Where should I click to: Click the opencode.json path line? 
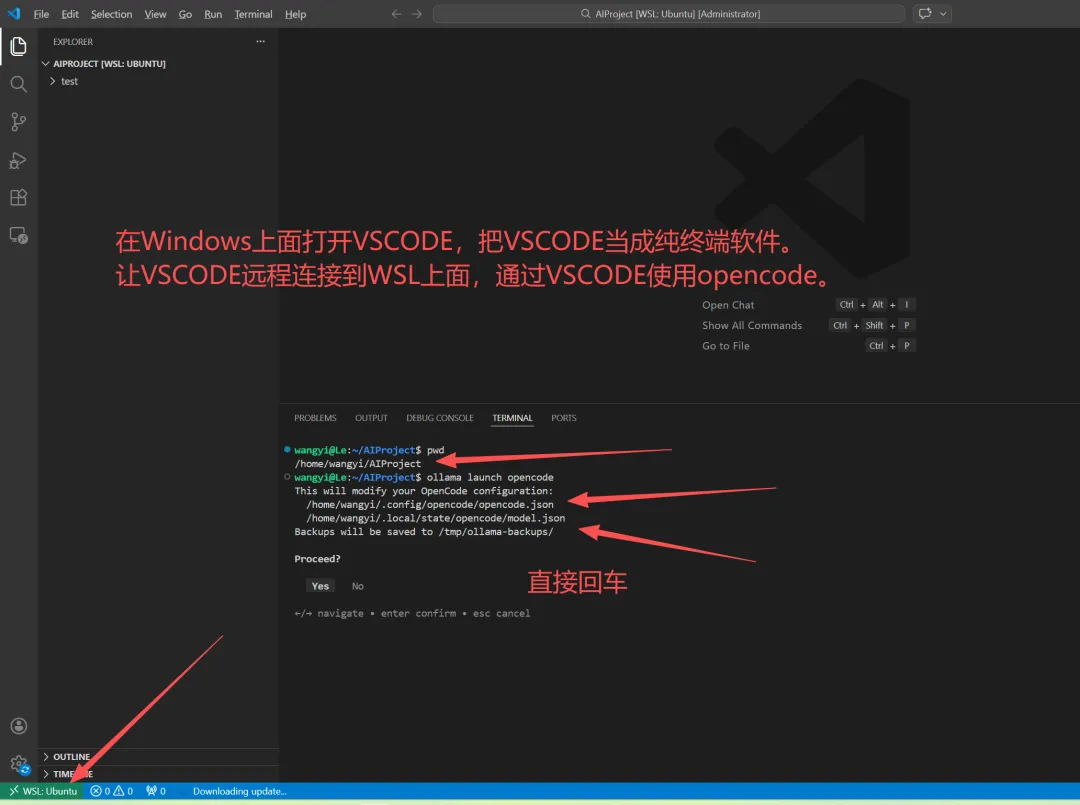430,505
